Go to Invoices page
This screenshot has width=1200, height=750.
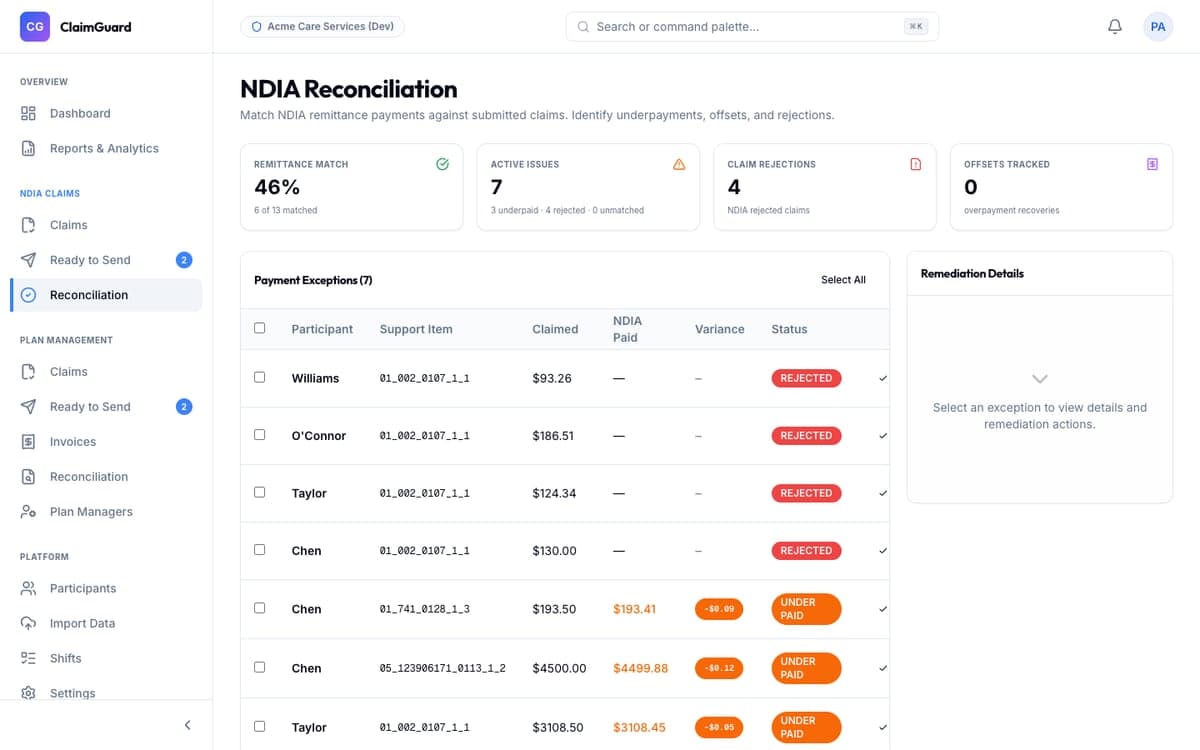[106, 441]
